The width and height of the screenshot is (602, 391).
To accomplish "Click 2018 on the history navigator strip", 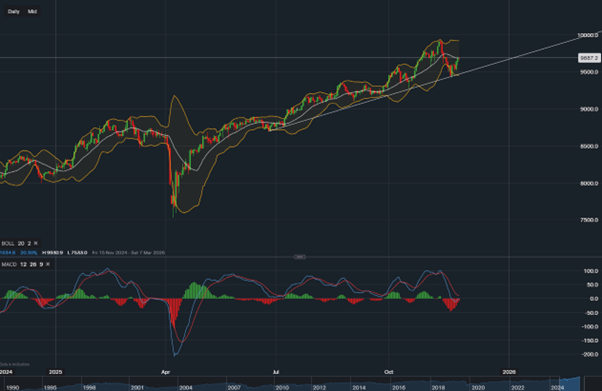I will pos(438,388).
